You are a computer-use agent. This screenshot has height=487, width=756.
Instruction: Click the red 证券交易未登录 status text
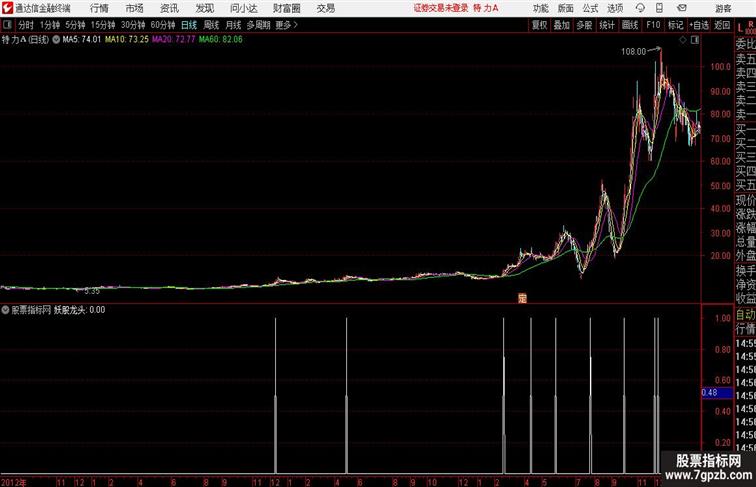coord(441,8)
